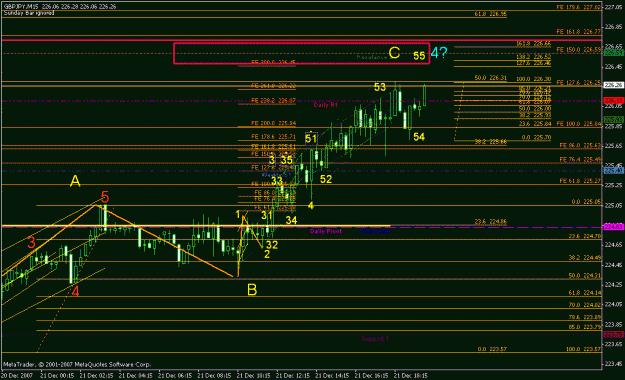Click current price tag 226.26 on the price axis

613,85
